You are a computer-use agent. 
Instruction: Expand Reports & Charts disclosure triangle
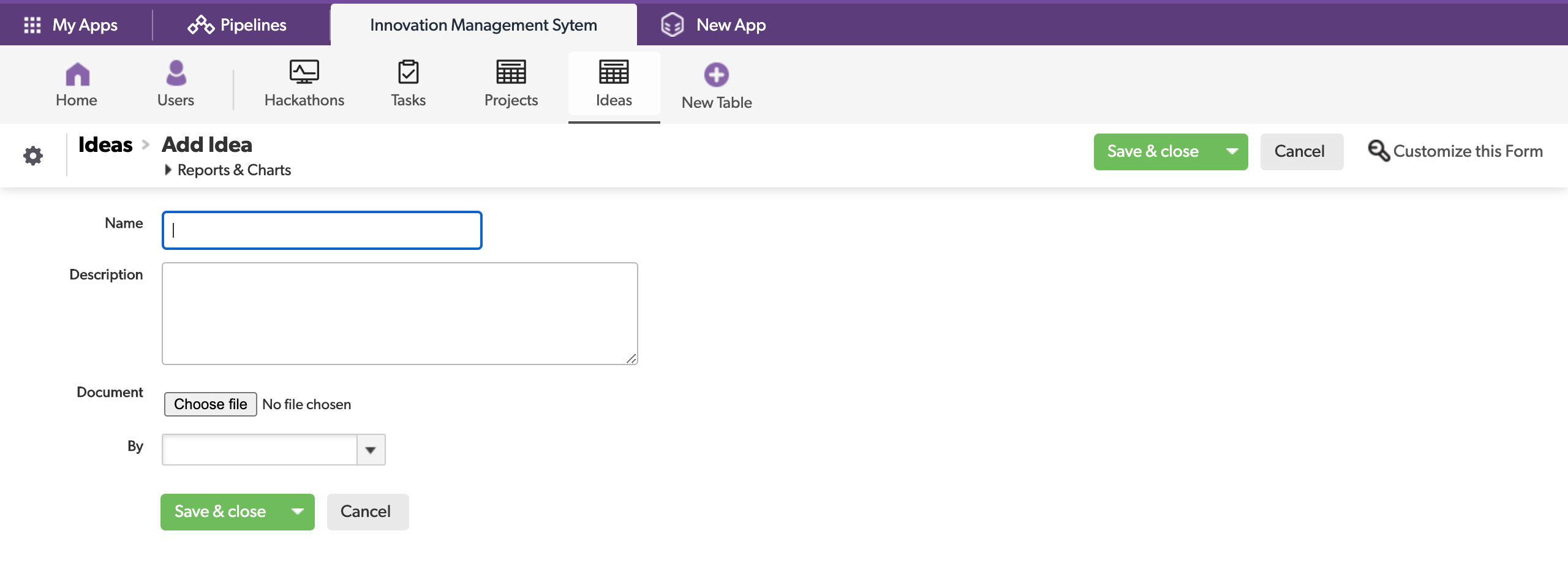tap(168, 170)
